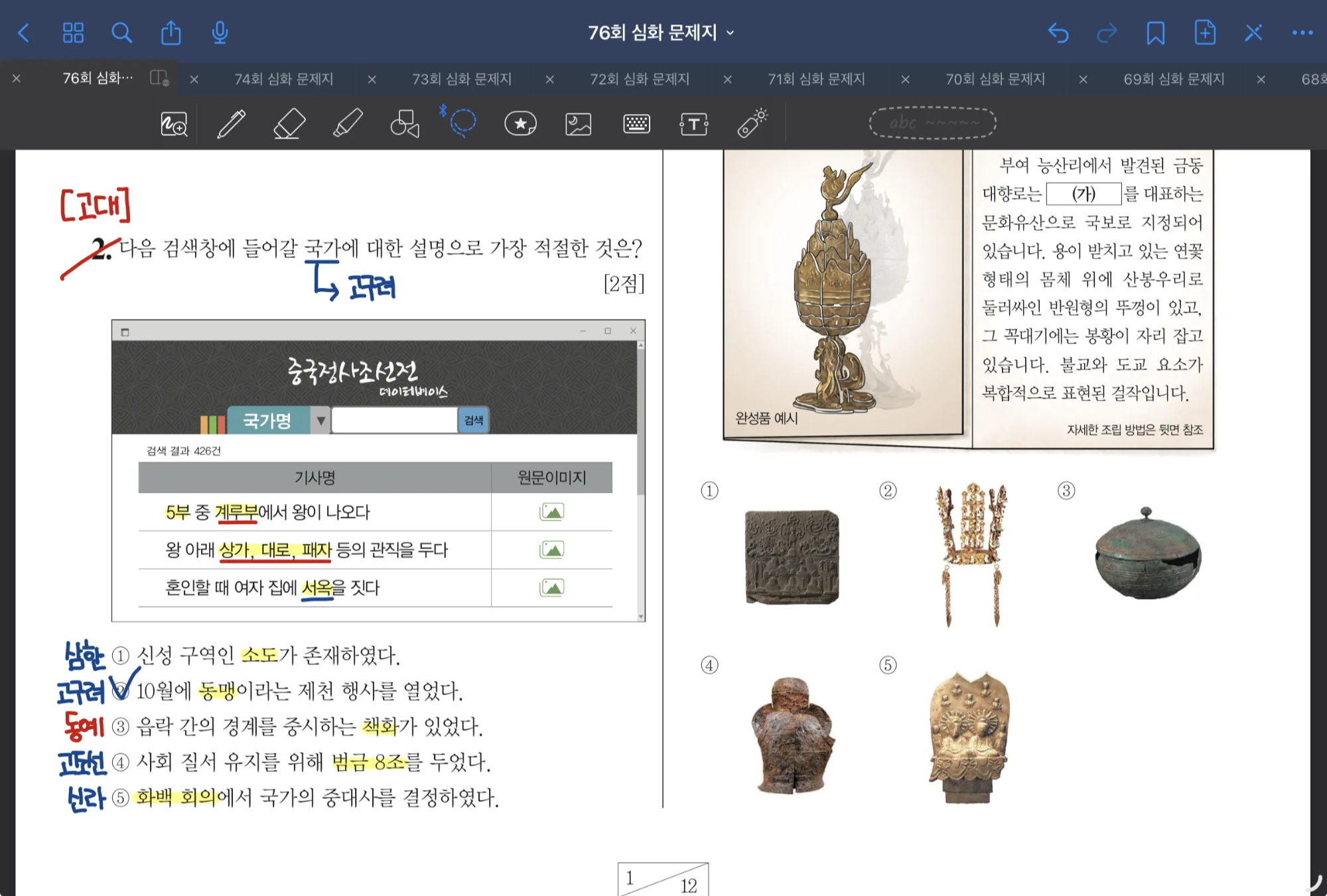This screenshot has height=896, width=1327.
Task: Switch to the 74회 심화 문제지 tab
Action: (283, 79)
